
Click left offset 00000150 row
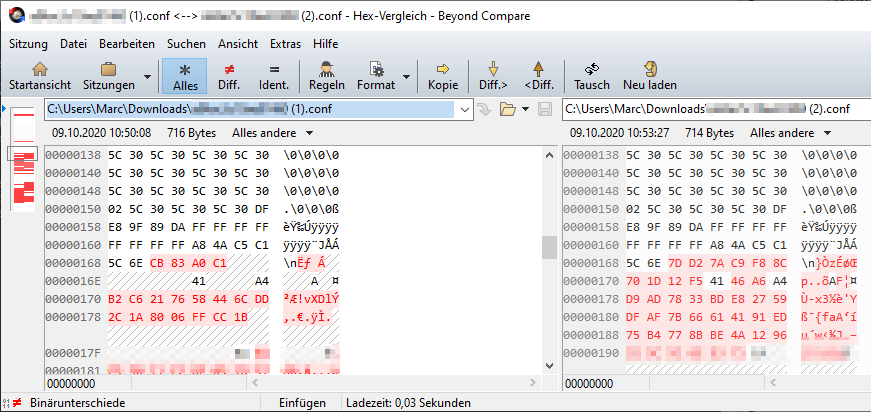point(192,209)
